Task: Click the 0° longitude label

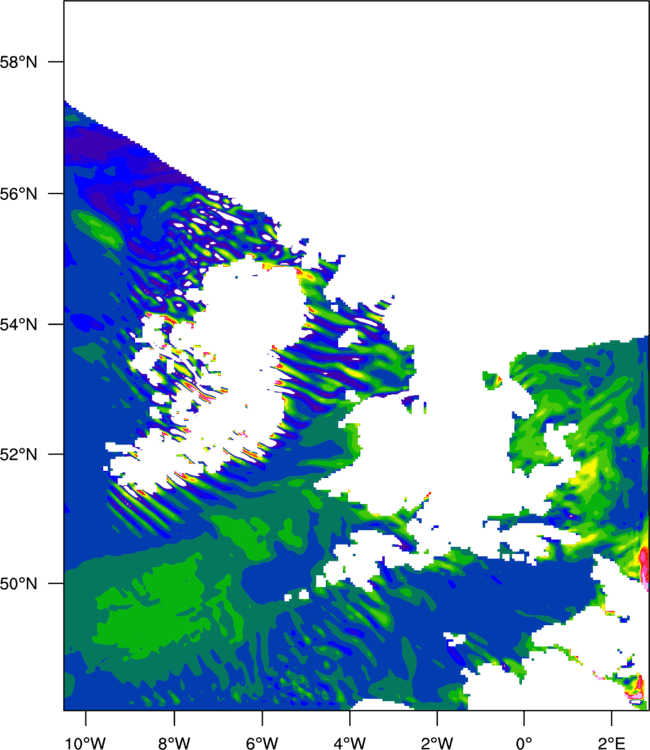Action: [x=524, y=743]
